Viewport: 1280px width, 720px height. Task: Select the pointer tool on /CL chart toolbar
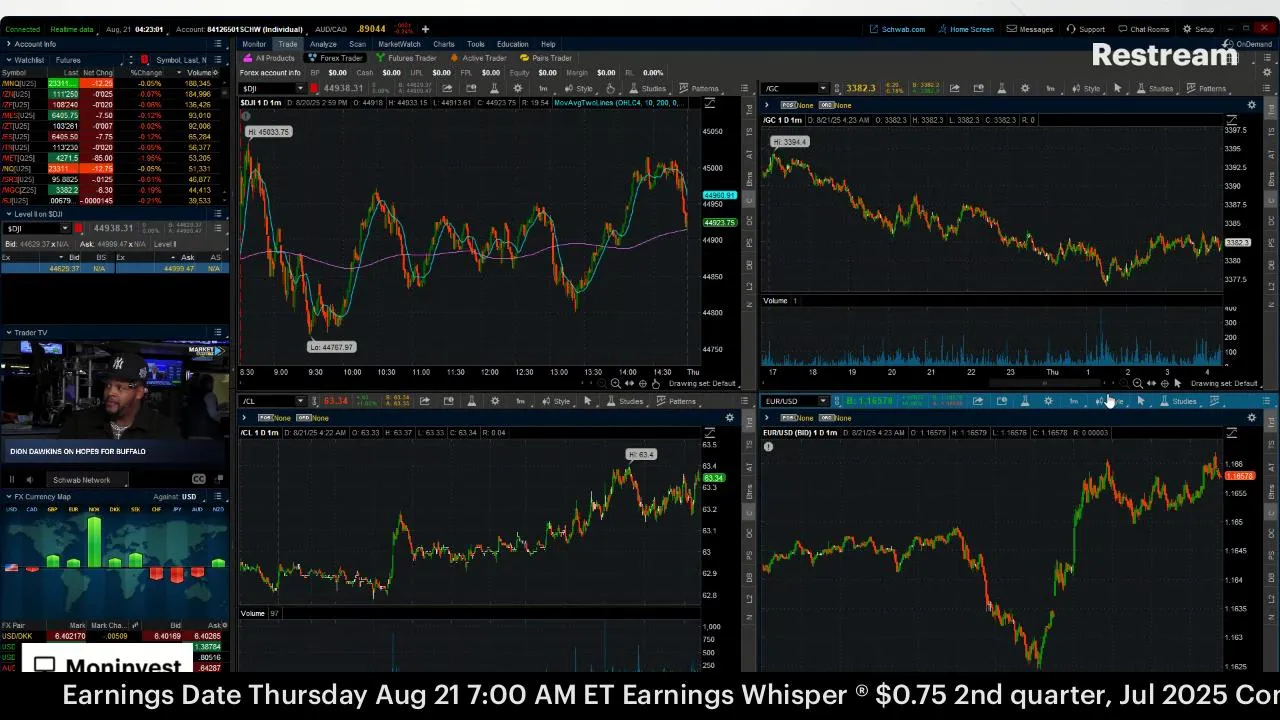tap(587, 401)
